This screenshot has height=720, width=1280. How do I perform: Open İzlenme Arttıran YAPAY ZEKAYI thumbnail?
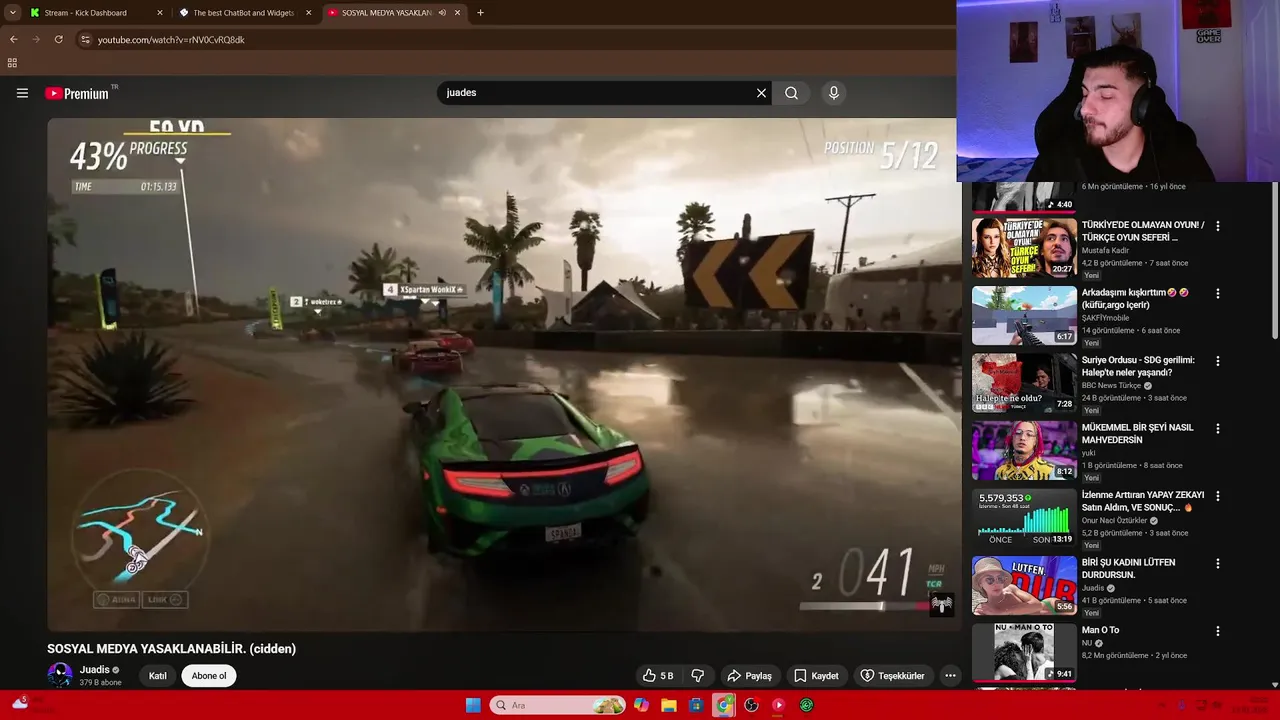coord(1024,518)
